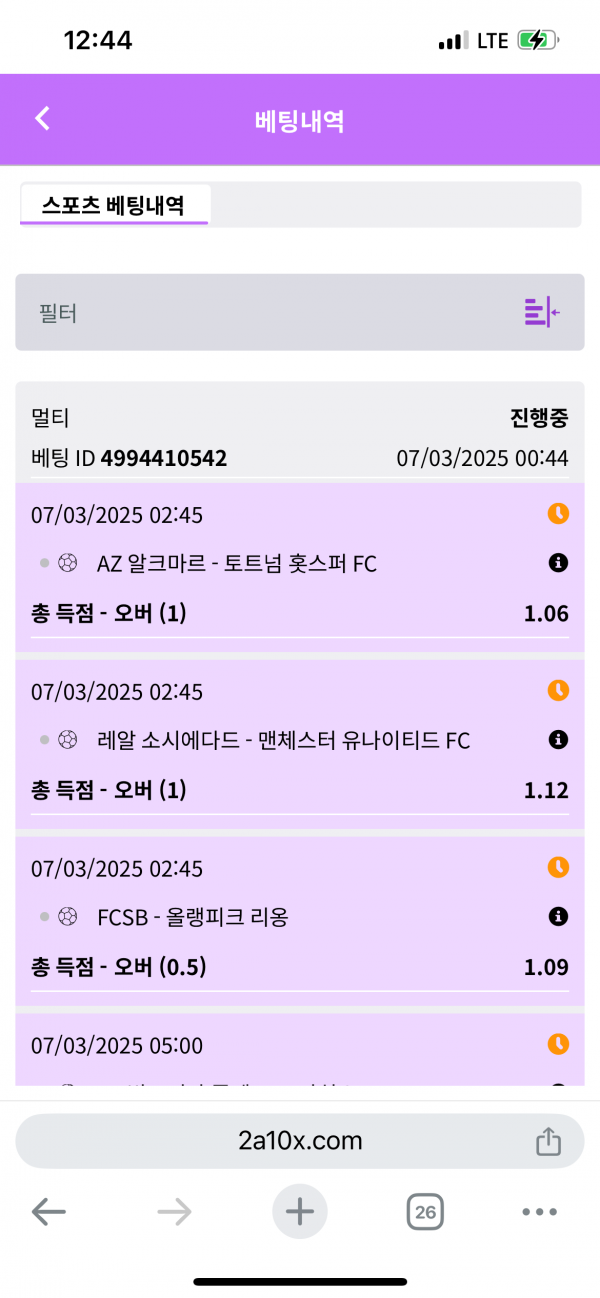This screenshot has height=1298, width=600.
Task: Open the filter collapse icon
Action: click(x=541, y=312)
